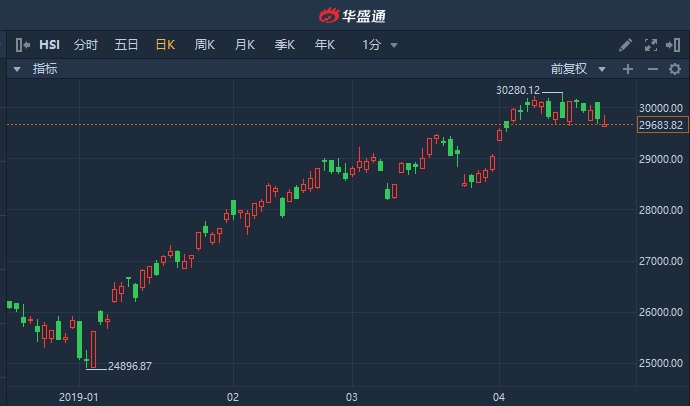Select the 周K weekly candlestick tab
Screen dimensions: 690x406
pos(205,45)
